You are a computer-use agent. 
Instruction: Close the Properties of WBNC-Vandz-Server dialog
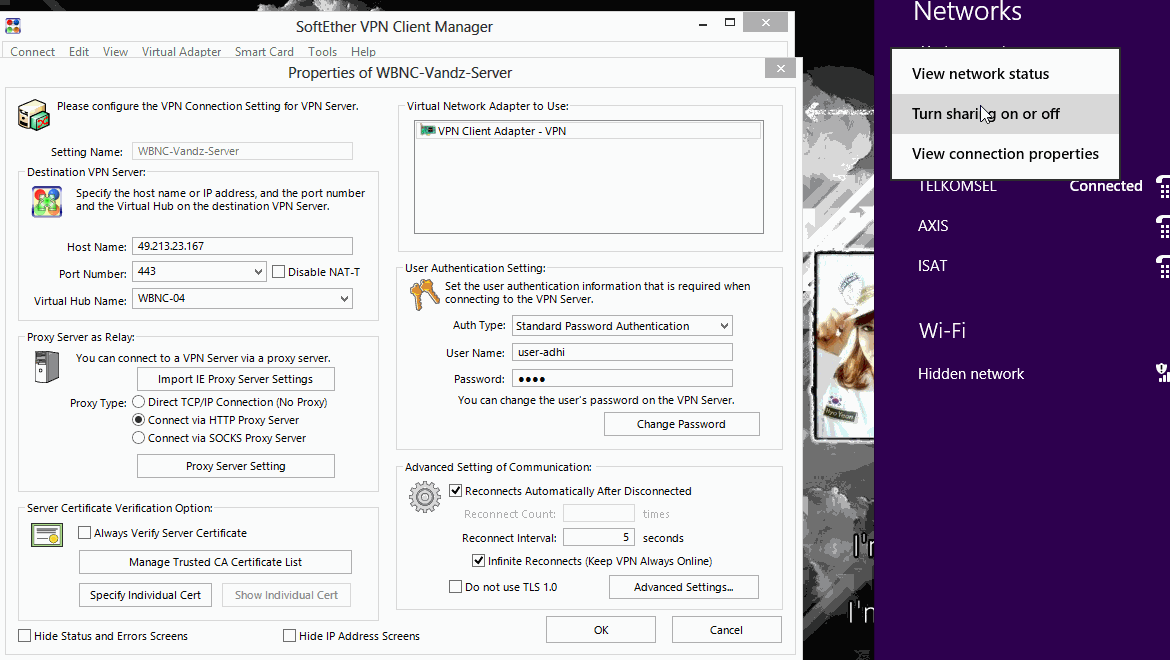780,69
